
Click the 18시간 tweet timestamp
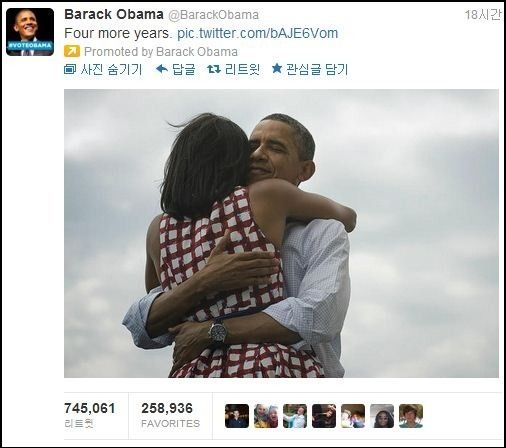click(x=483, y=15)
